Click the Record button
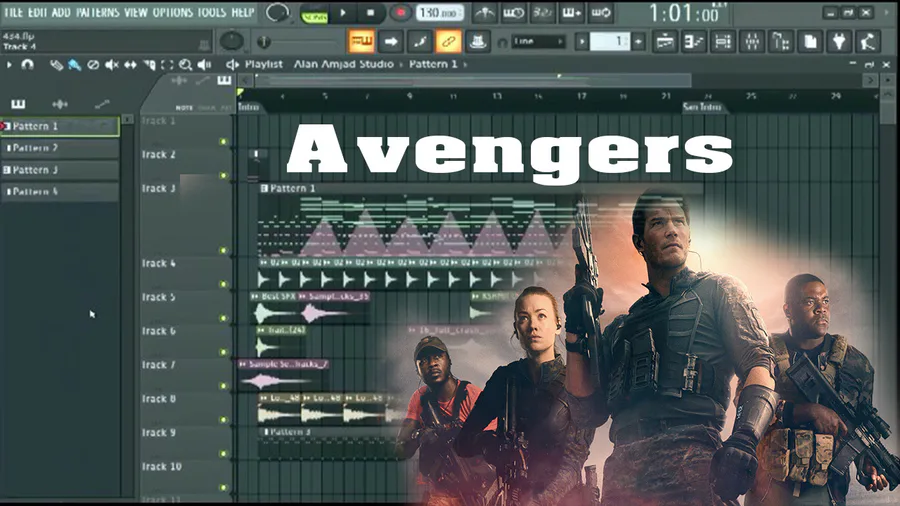 pos(400,13)
